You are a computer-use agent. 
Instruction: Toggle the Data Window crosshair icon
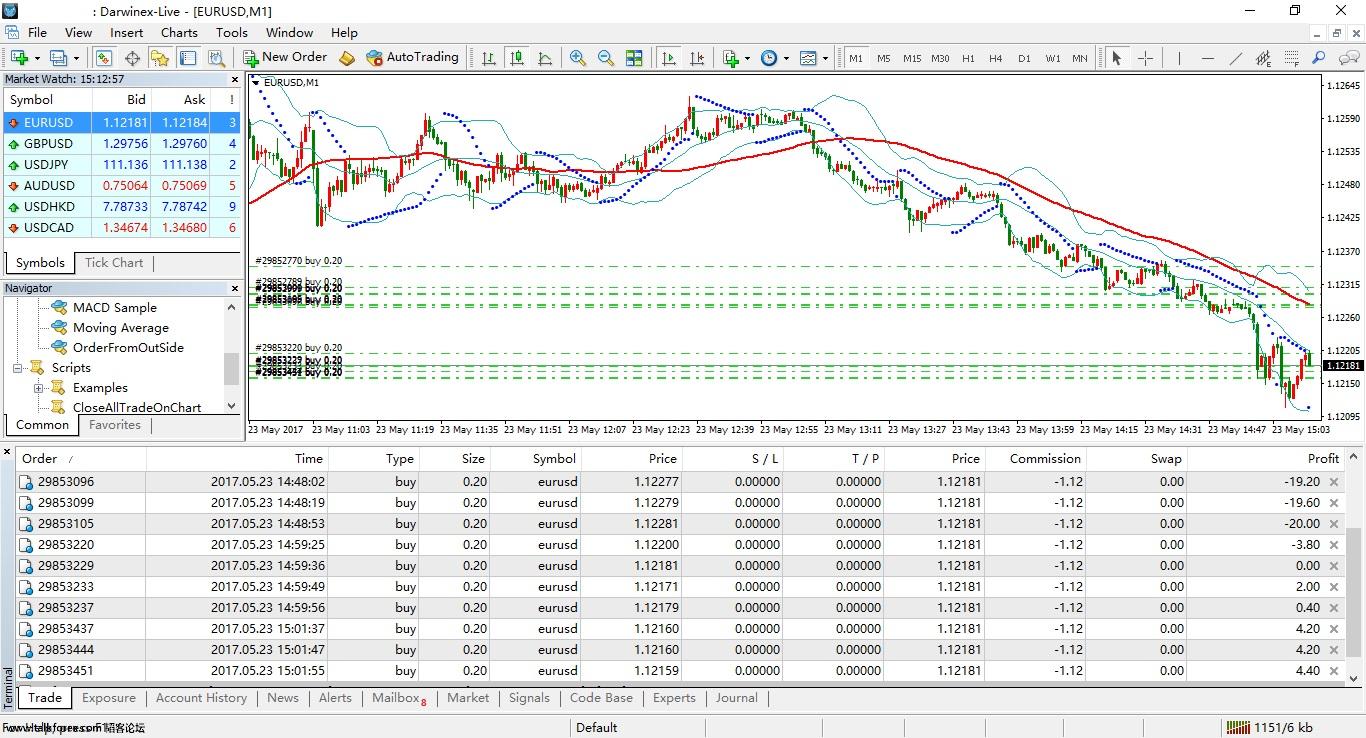point(131,58)
